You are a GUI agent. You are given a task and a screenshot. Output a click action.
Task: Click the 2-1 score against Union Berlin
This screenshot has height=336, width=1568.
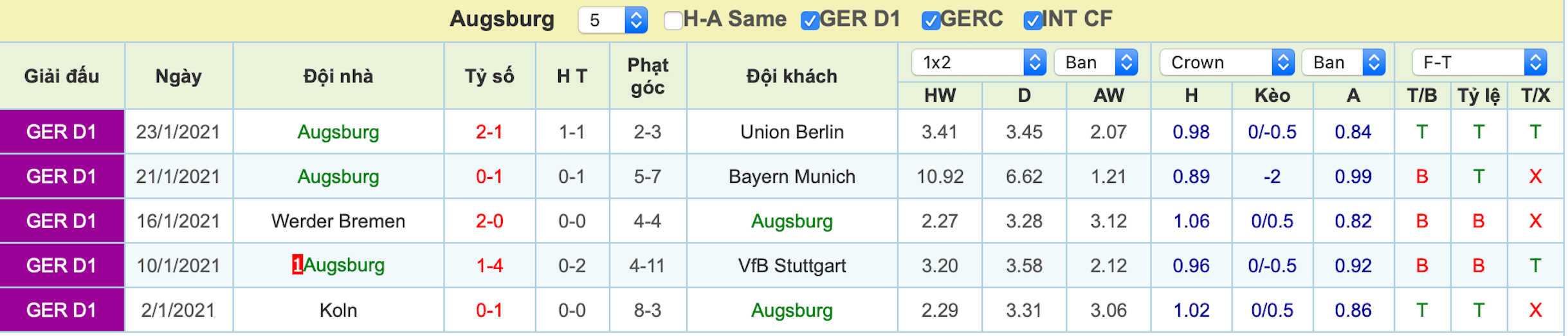pyautogui.click(x=489, y=132)
